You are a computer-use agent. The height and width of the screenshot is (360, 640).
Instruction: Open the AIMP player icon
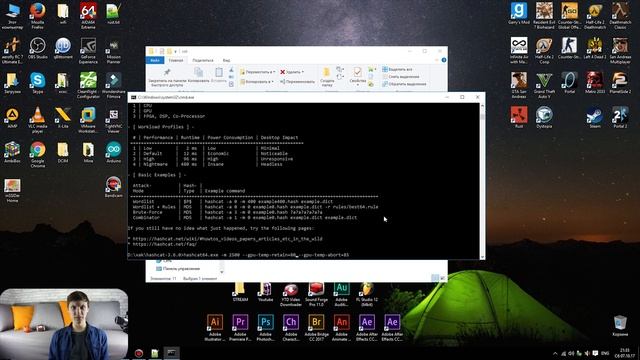[x=12, y=118]
